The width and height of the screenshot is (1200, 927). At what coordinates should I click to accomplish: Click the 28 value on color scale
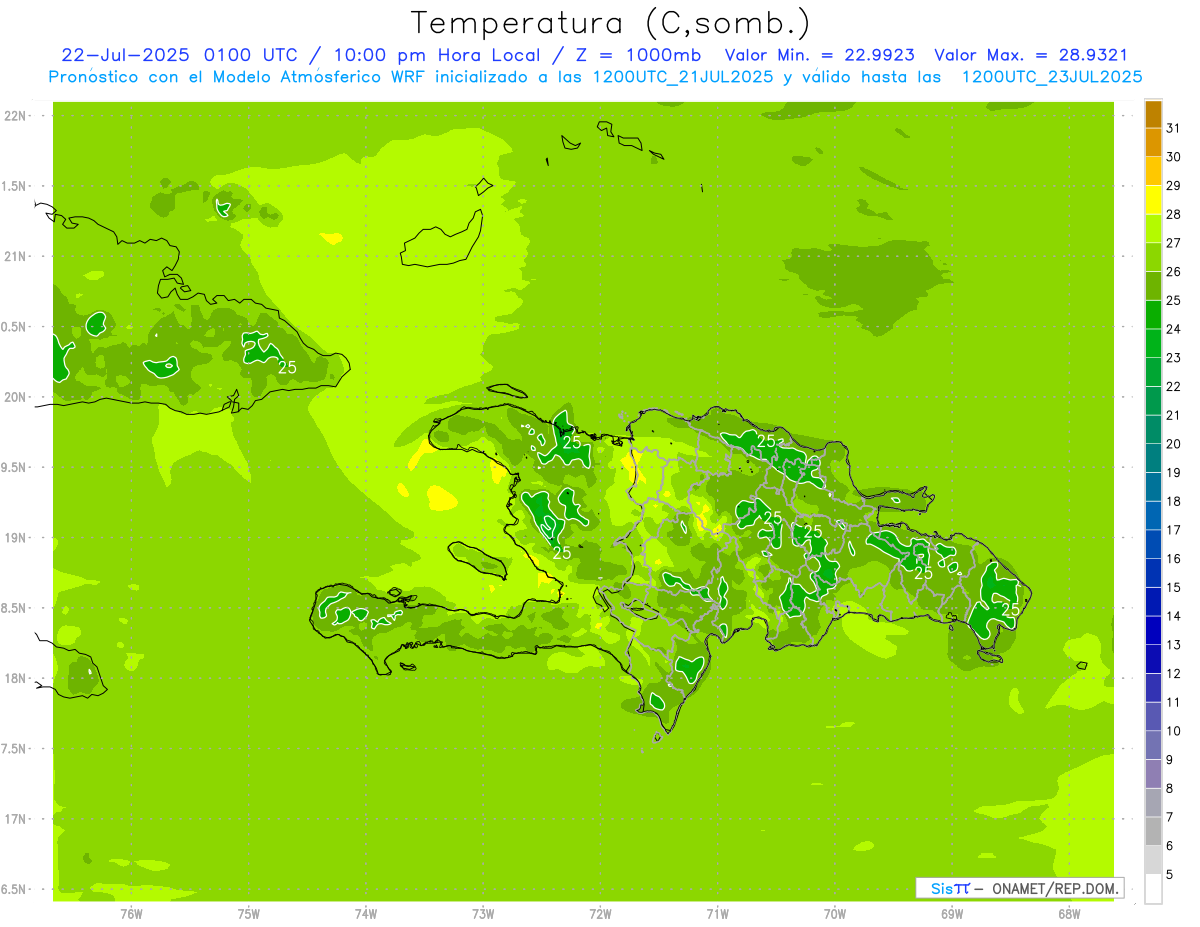pos(1173,214)
